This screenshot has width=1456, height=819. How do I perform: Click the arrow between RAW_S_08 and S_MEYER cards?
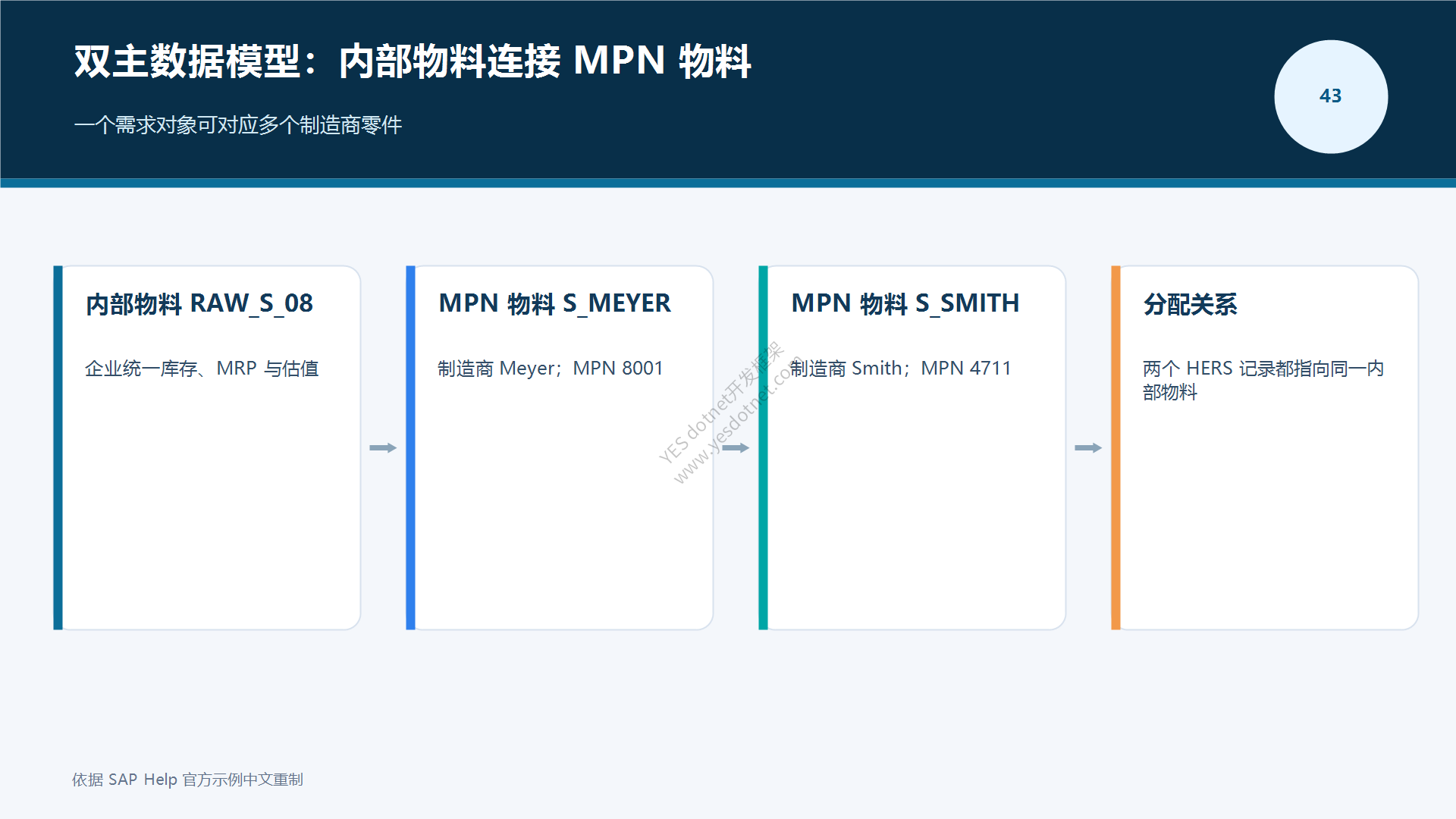[x=383, y=448]
